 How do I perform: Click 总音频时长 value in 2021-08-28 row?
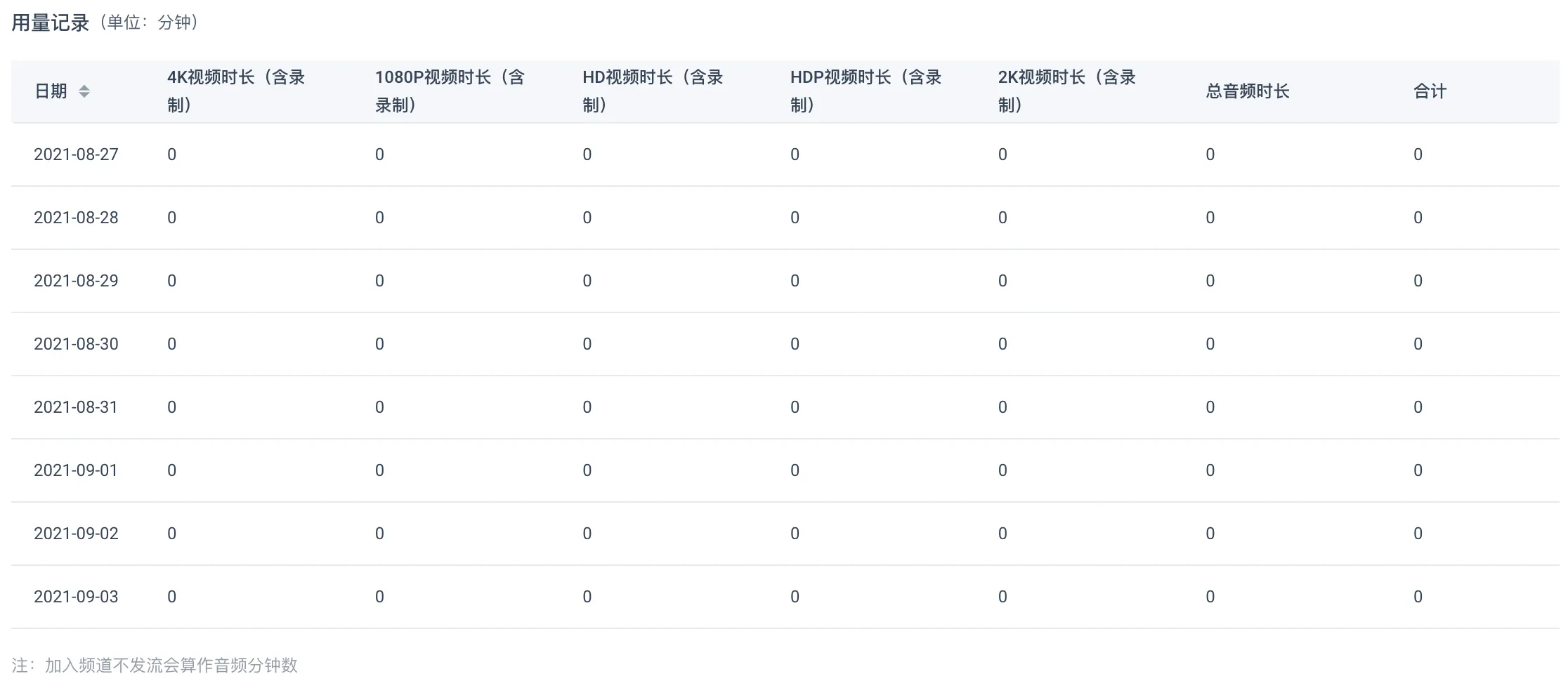coord(1210,218)
